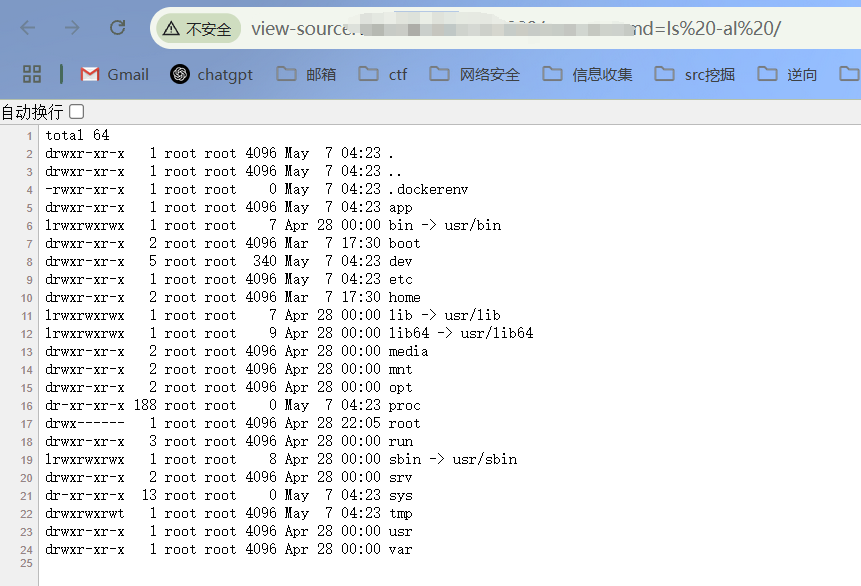Open the chatgpt bookmark
Viewport: 861px width, 586px height.
coord(211,74)
